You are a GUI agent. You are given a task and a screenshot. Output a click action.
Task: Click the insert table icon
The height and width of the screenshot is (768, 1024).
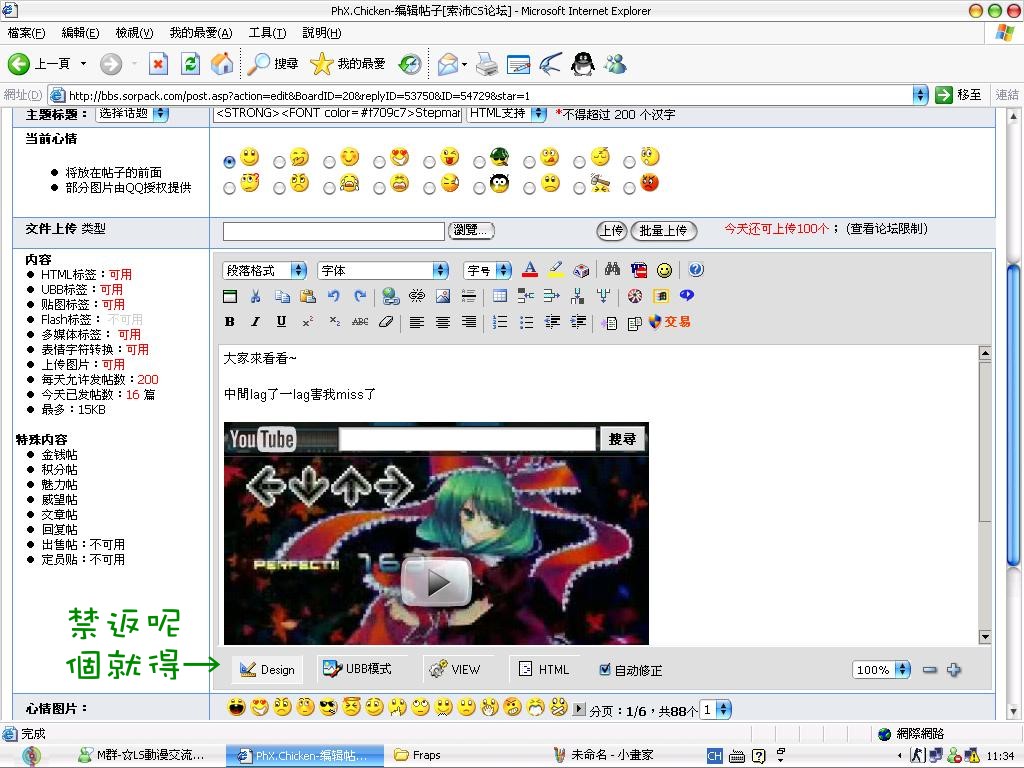tap(500, 296)
